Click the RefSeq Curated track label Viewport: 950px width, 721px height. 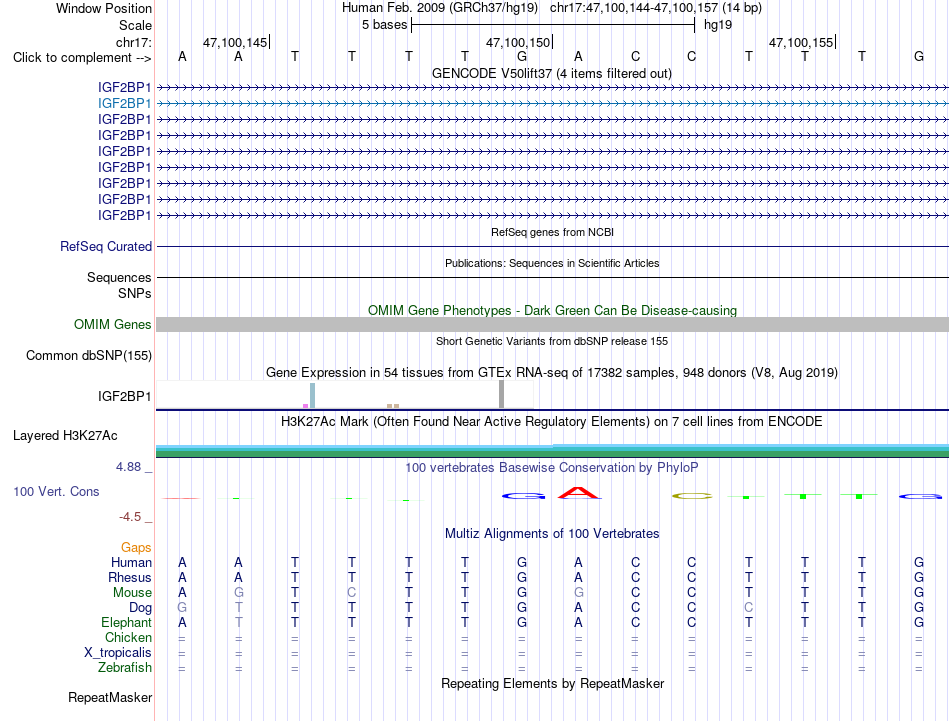coord(105,247)
